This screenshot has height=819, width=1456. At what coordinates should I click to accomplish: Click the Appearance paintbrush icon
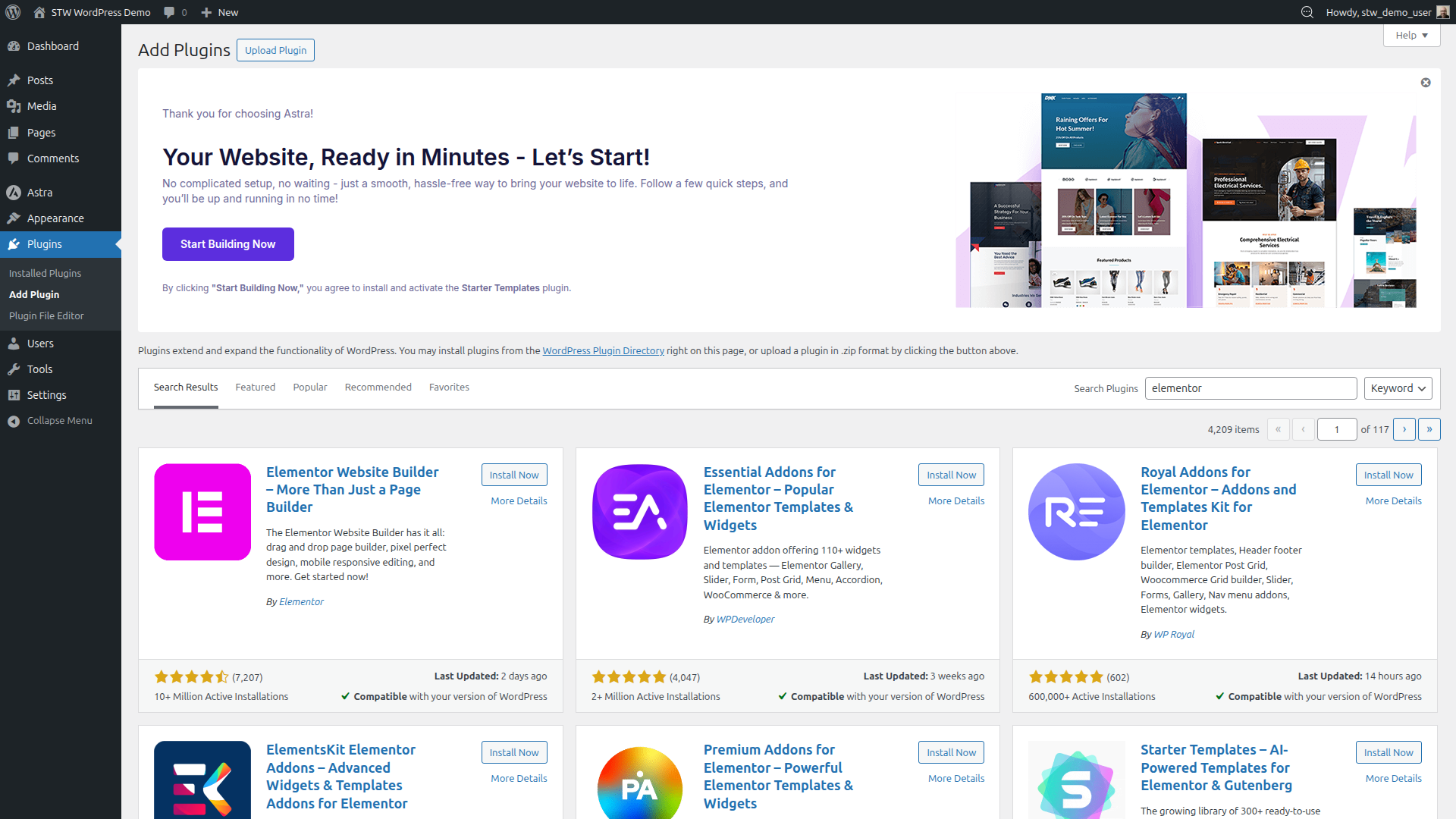[14, 218]
